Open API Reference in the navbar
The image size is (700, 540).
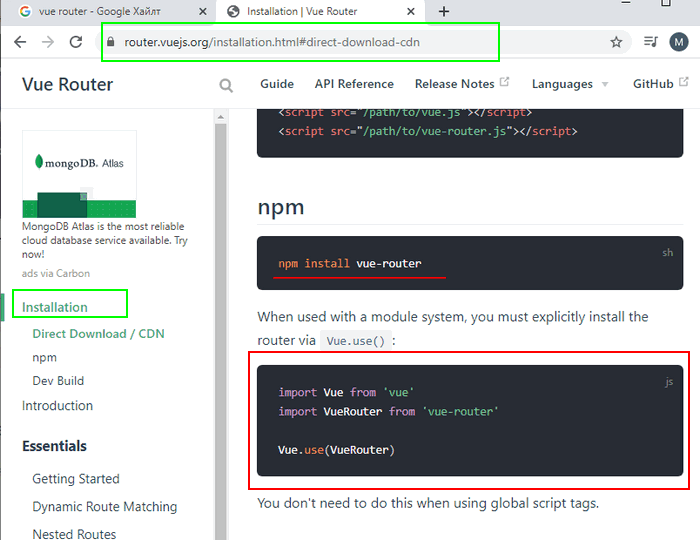(354, 84)
